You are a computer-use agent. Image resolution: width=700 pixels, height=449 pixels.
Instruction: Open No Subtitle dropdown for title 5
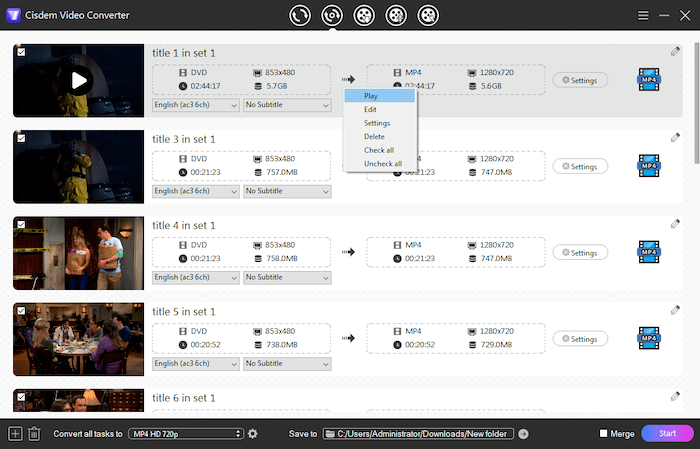pos(286,363)
